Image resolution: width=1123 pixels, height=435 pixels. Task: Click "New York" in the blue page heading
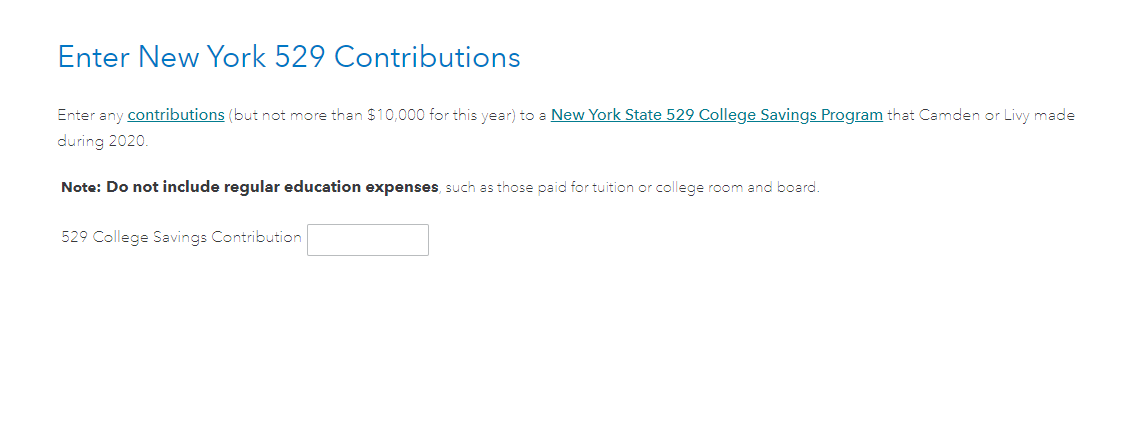203,57
